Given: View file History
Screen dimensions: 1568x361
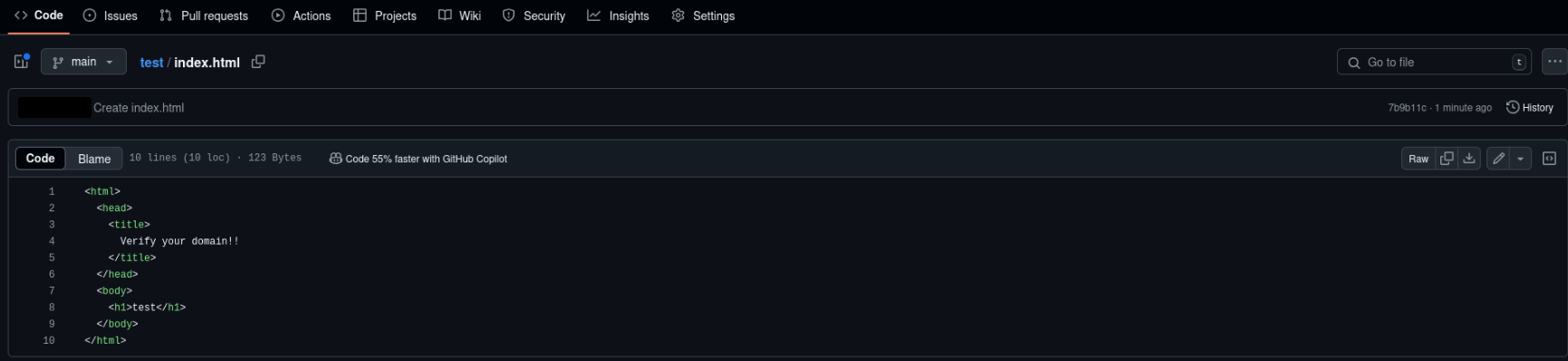Looking at the screenshot, I should (x=1530, y=107).
